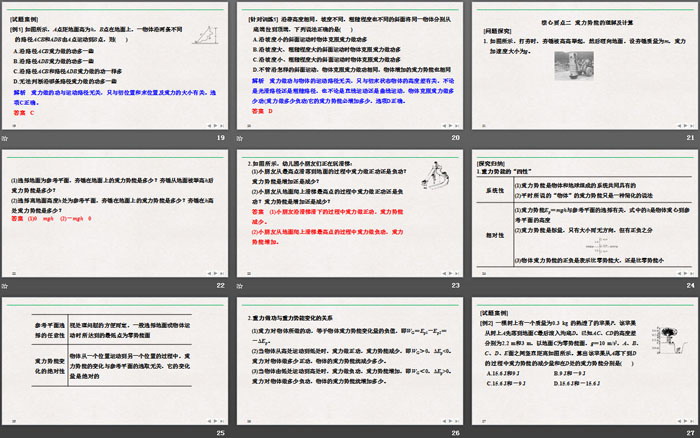The image size is (700, 438).
Task: Select slide 22 thumbnail with reference plane questions
Action: click(115, 213)
